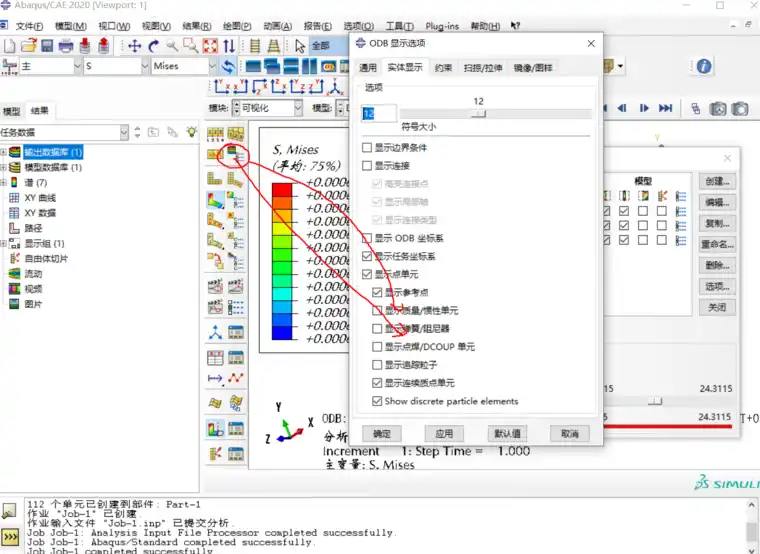Enable 显示追踪粒子 checkbox
The height and width of the screenshot is (554, 760).
click(377, 364)
